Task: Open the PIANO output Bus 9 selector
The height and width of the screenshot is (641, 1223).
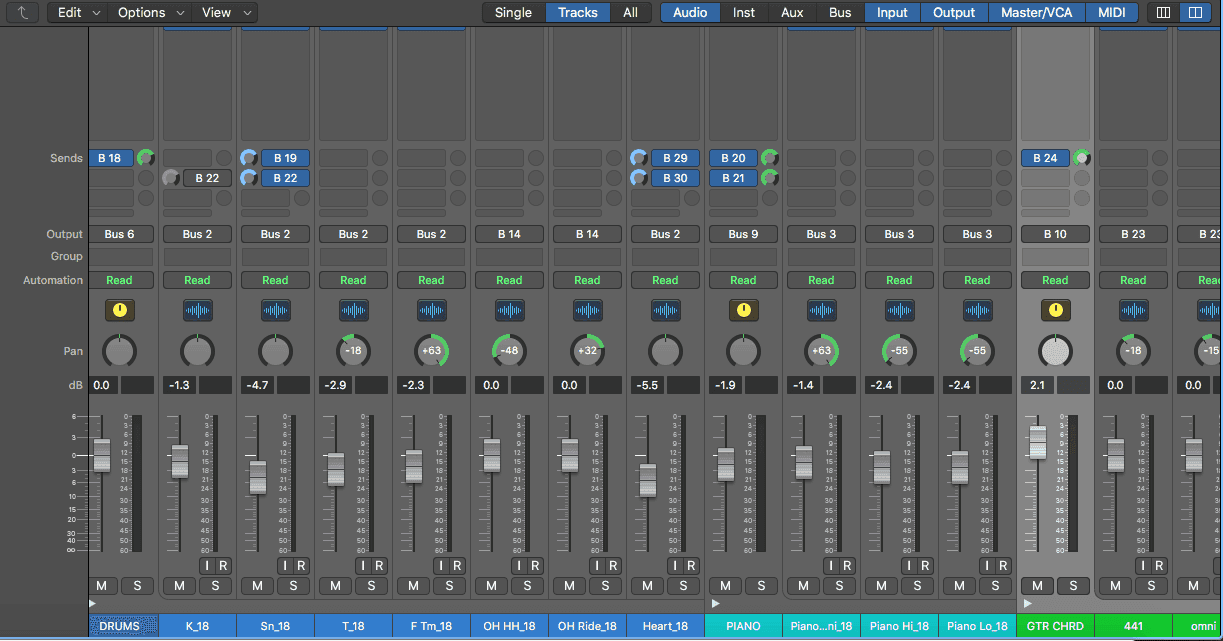Action: (743, 234)
